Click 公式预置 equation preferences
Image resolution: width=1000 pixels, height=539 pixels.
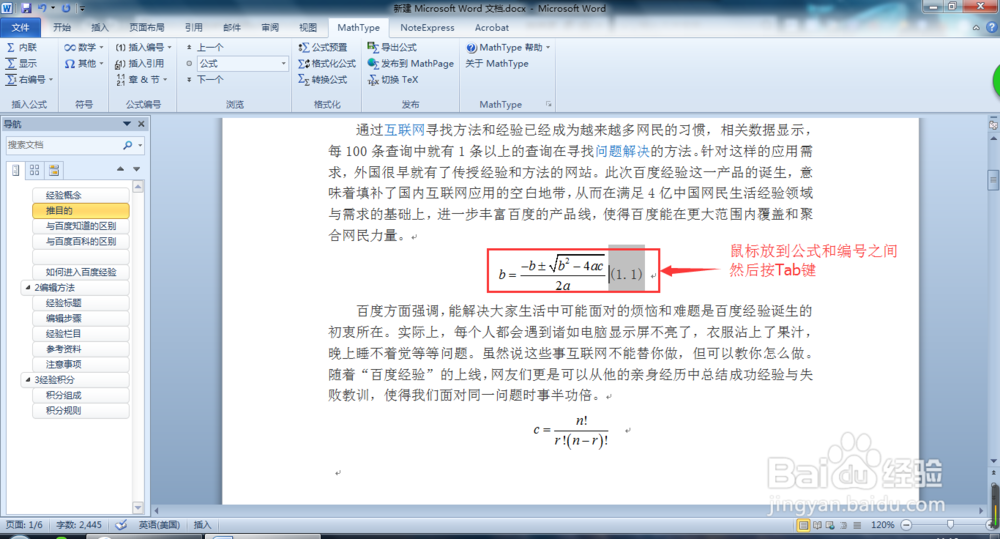(323, 47)
